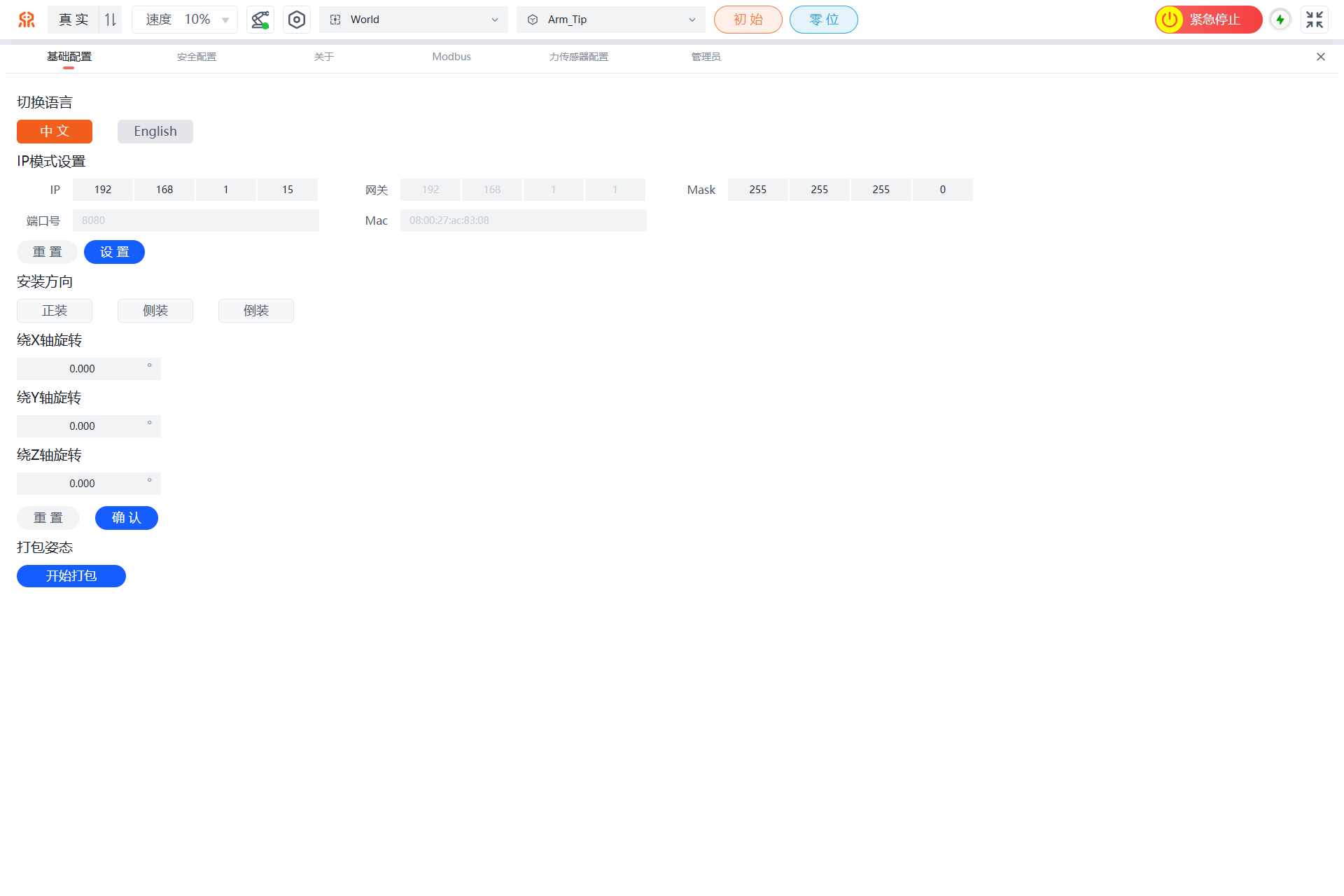Open the hexagon settings icon
Viewport: 1344px width, 896px height.
tap(297, 20)
